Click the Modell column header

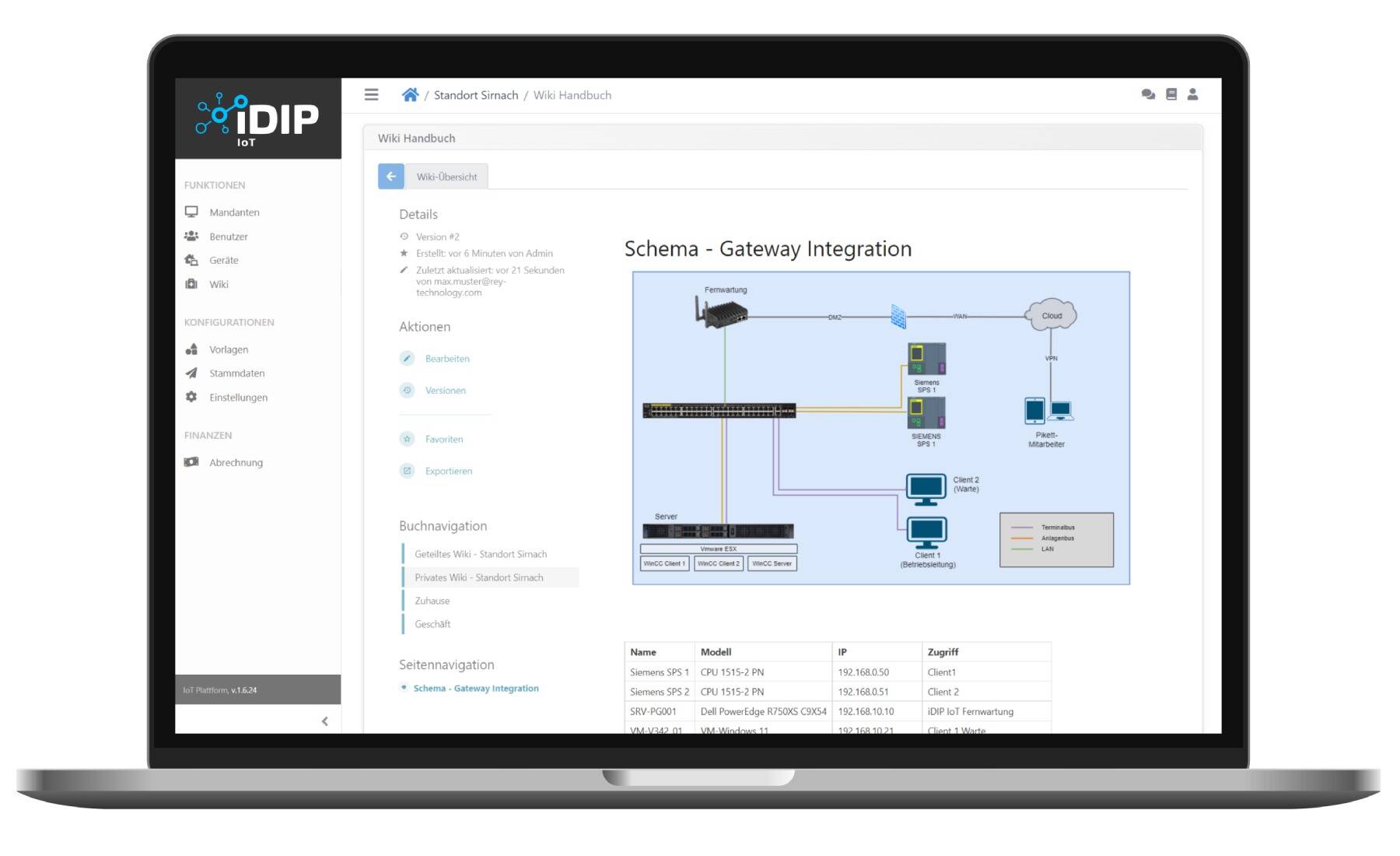763,652
